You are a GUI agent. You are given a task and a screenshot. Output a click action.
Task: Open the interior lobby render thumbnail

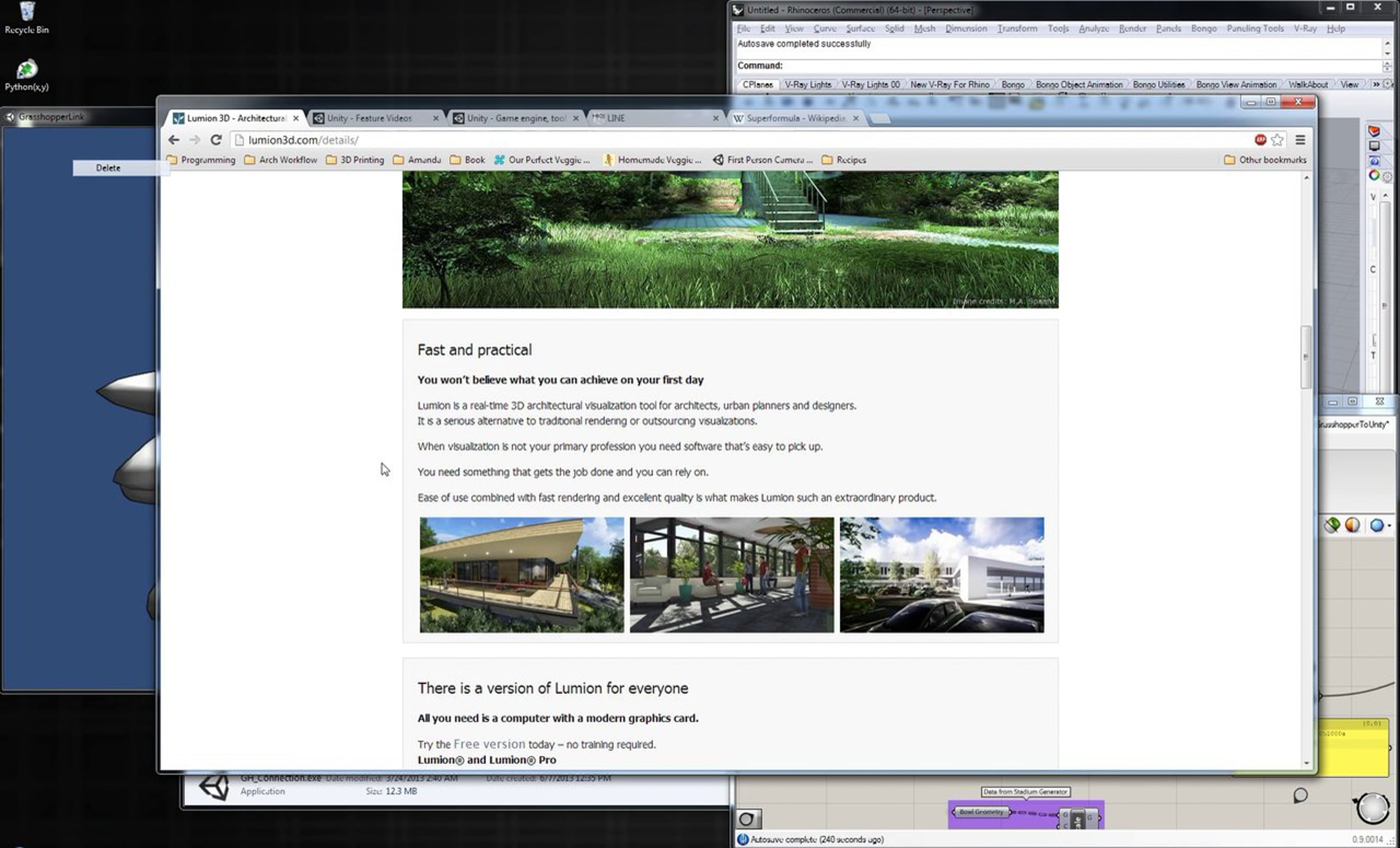coord(731,574)
